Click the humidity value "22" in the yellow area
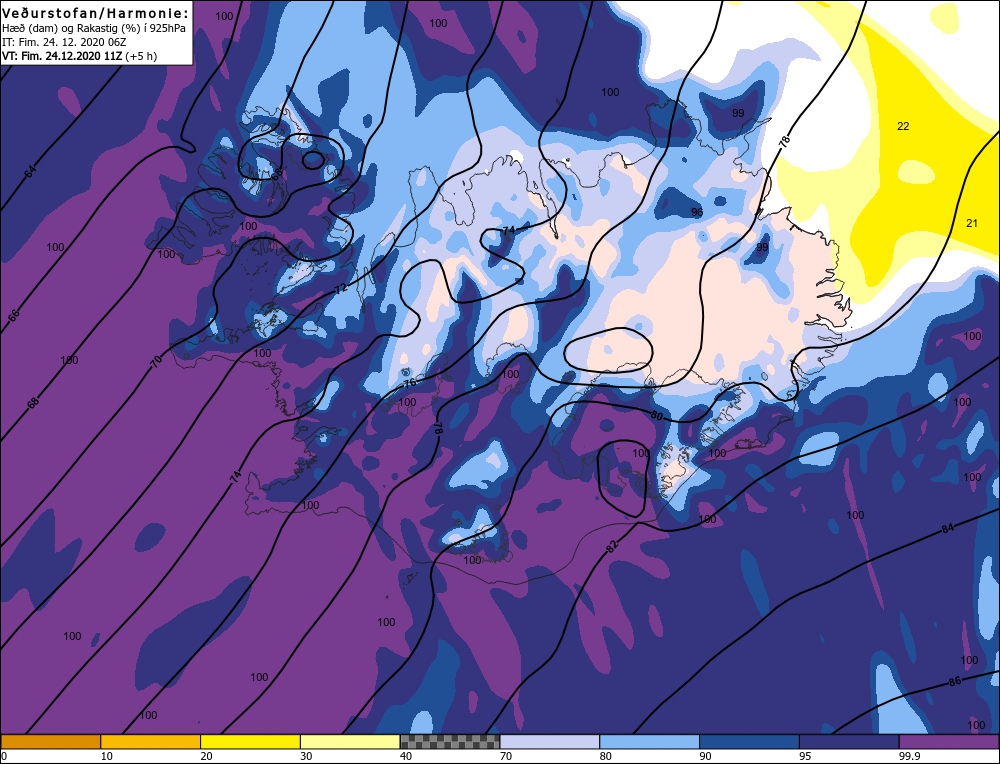This screenshot has height=764, width=1000. tap(903, 126)
